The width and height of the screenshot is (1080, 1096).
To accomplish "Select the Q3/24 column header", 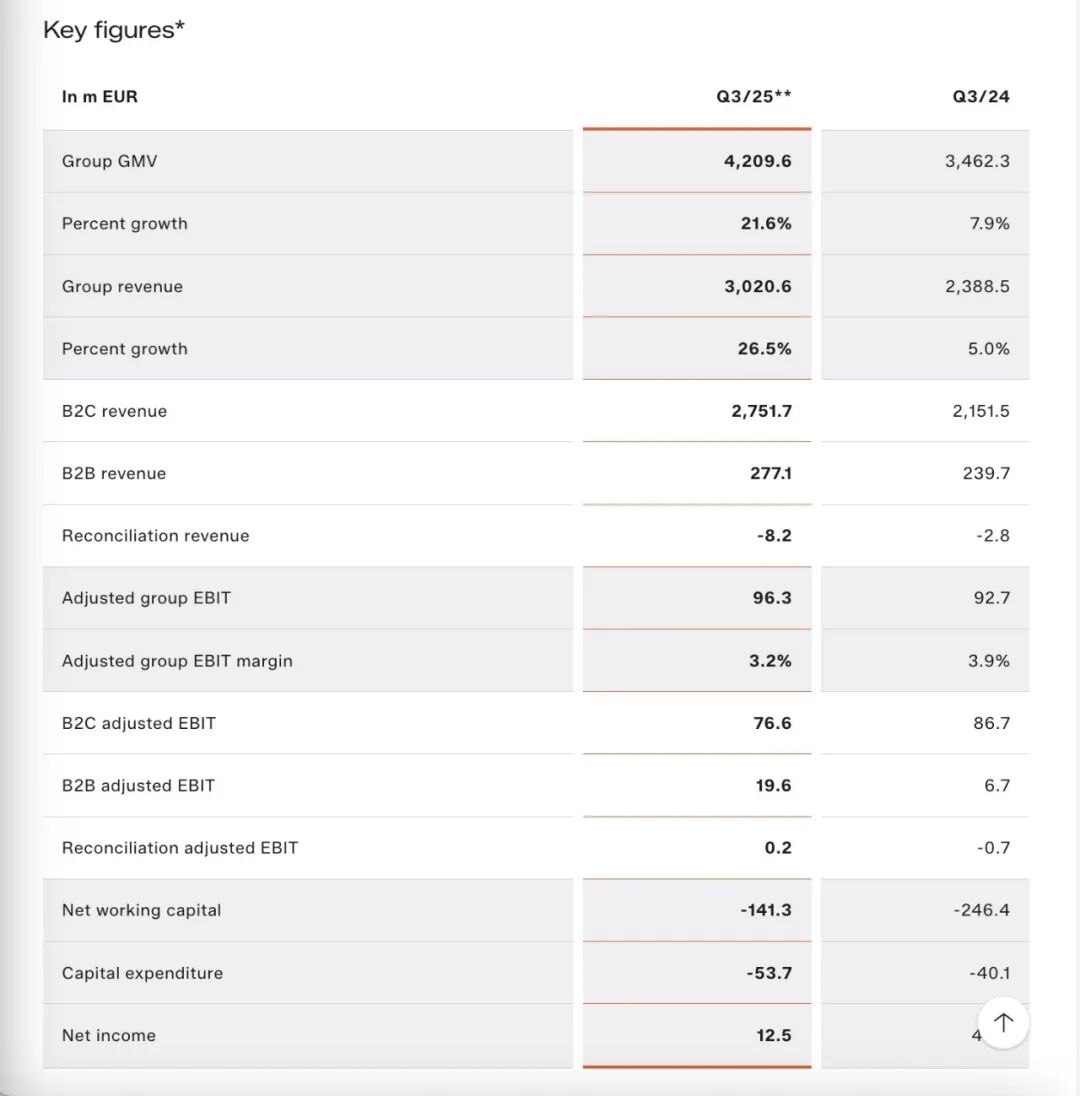I will tap(980, 96).
